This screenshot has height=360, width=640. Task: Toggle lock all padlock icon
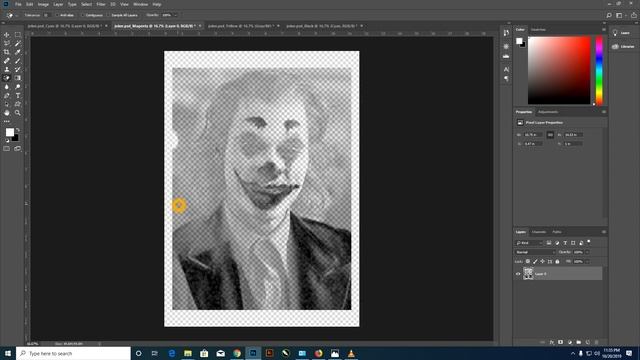tap(557, 262)
